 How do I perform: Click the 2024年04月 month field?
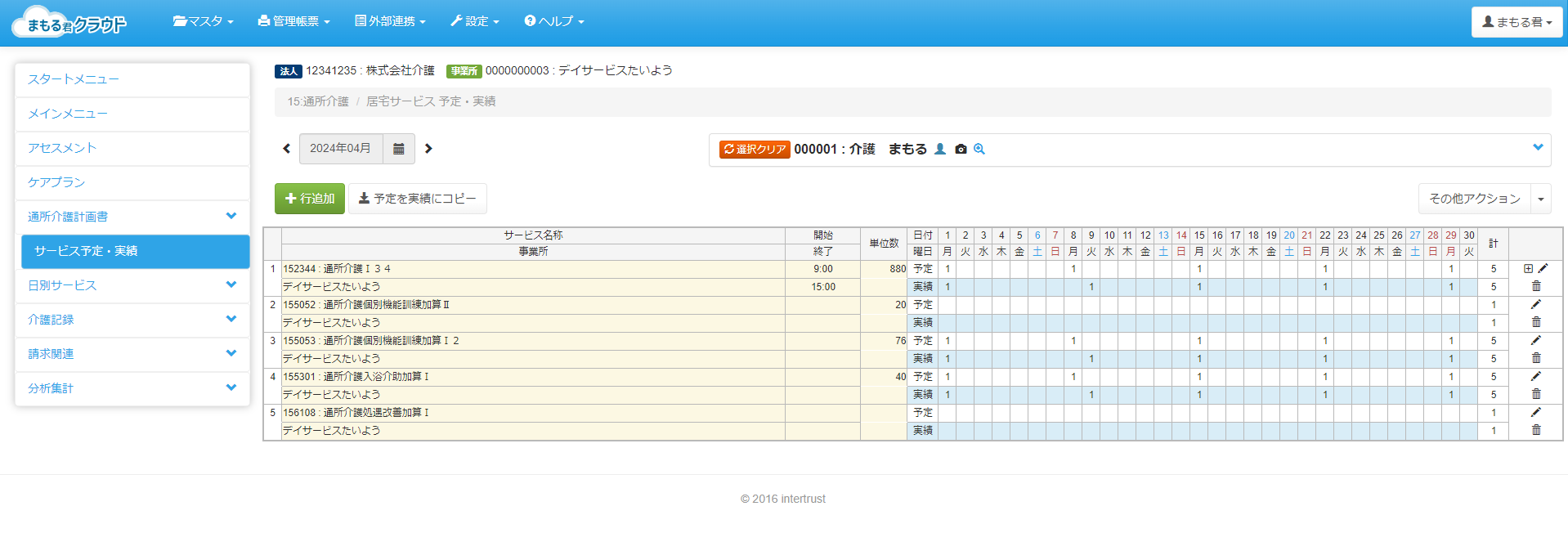[341, 149]
